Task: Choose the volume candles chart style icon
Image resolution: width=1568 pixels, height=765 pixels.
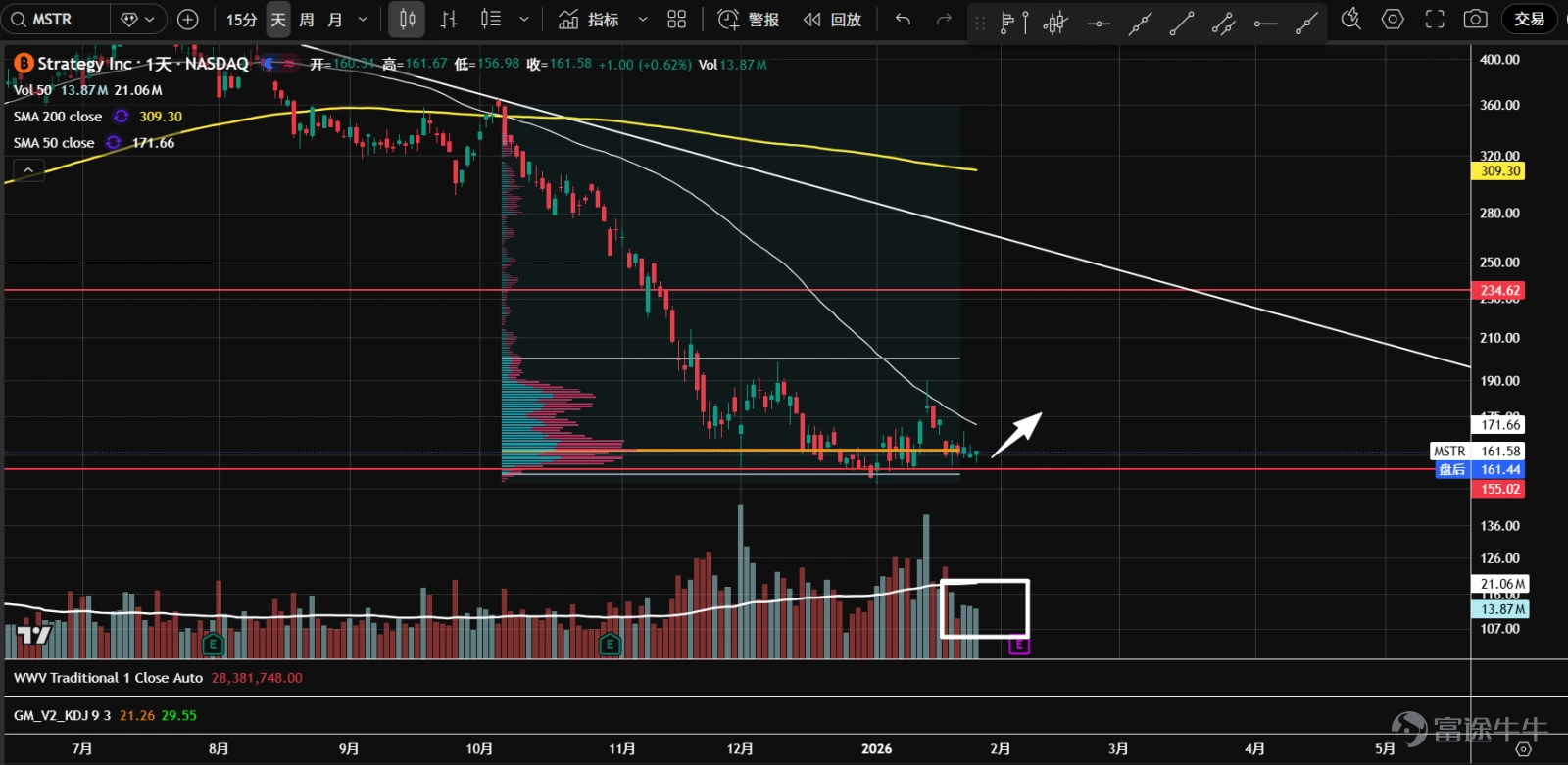Action: (x=491, y=20)
